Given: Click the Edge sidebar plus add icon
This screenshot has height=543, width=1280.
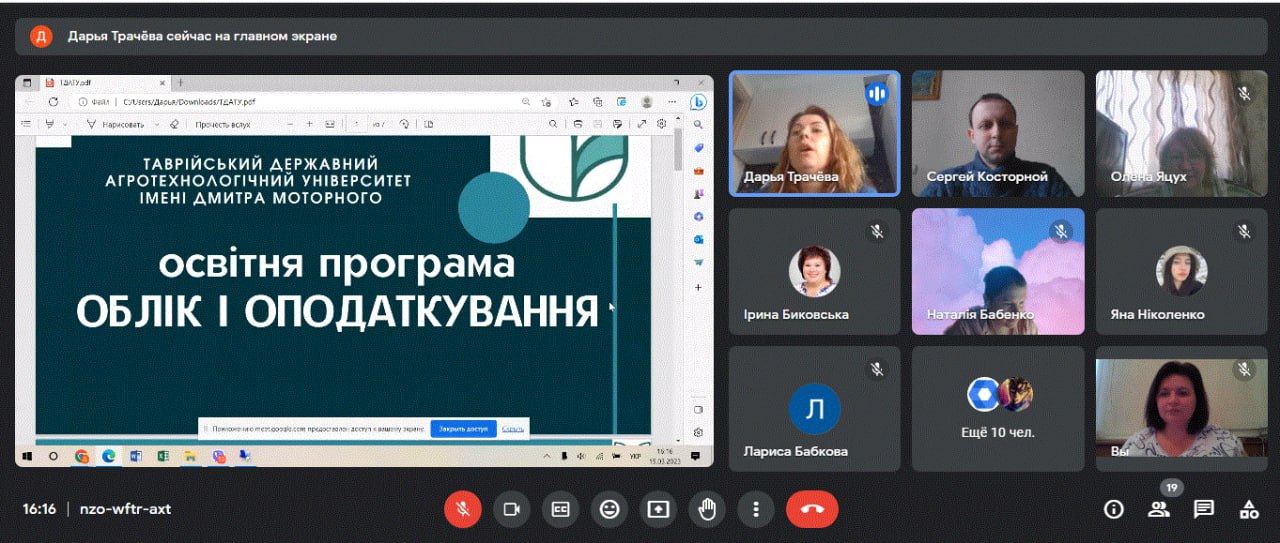Looking at the screenshot, I should 698,287.
